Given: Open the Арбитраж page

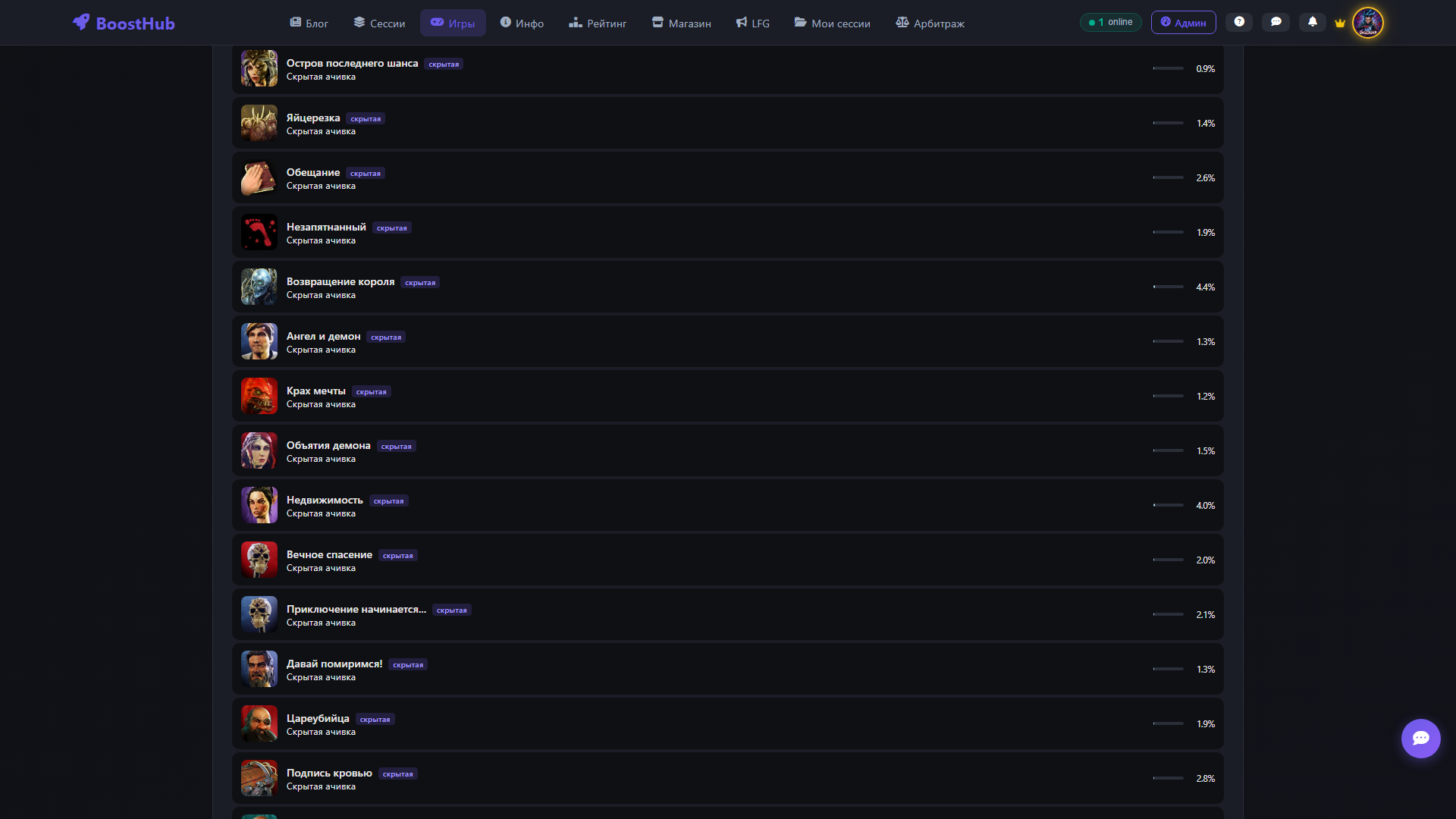Looking at the screenshot, I should pyautogui.click(x=930, y=23).
